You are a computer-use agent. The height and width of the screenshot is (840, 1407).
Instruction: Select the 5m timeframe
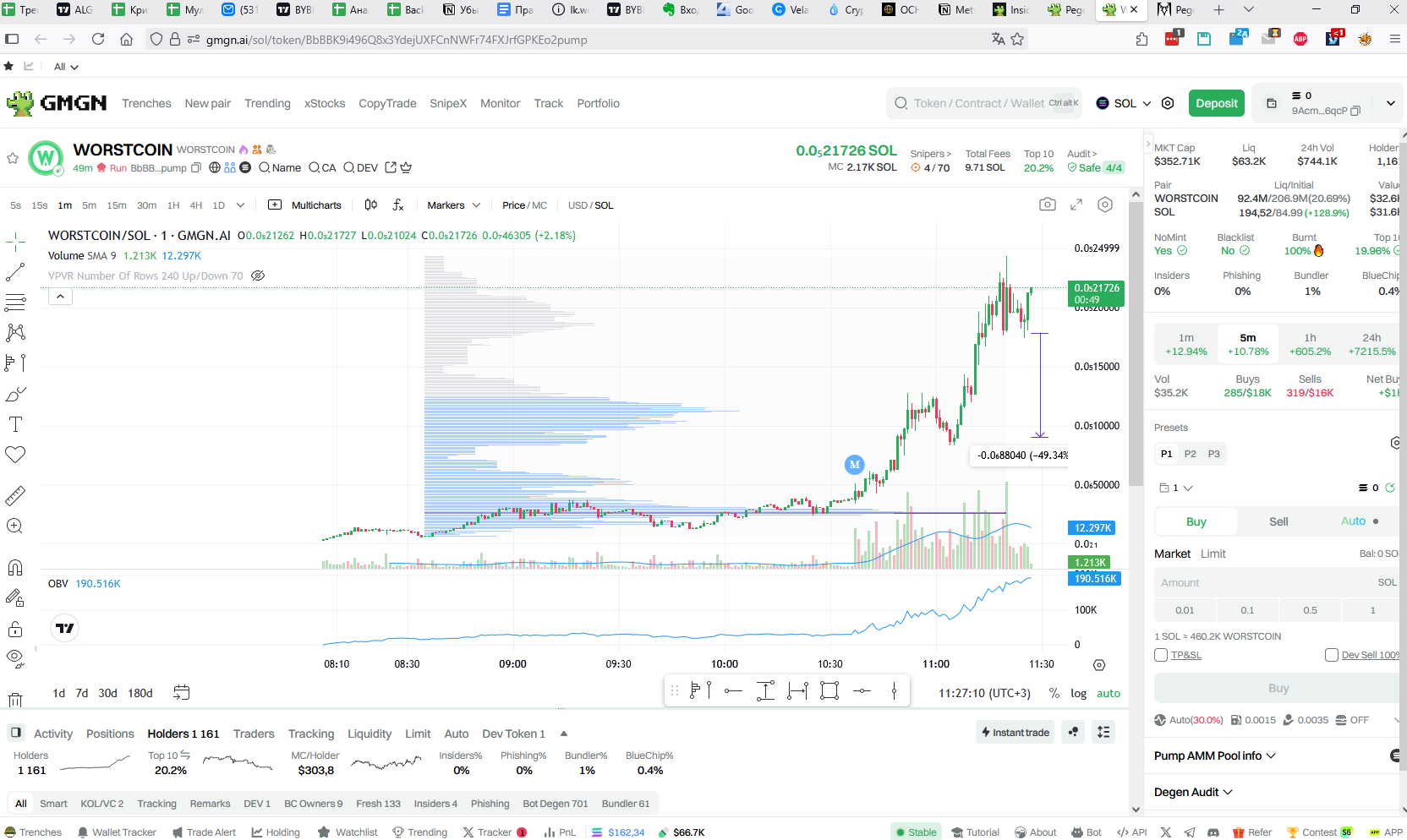[89, 205]
